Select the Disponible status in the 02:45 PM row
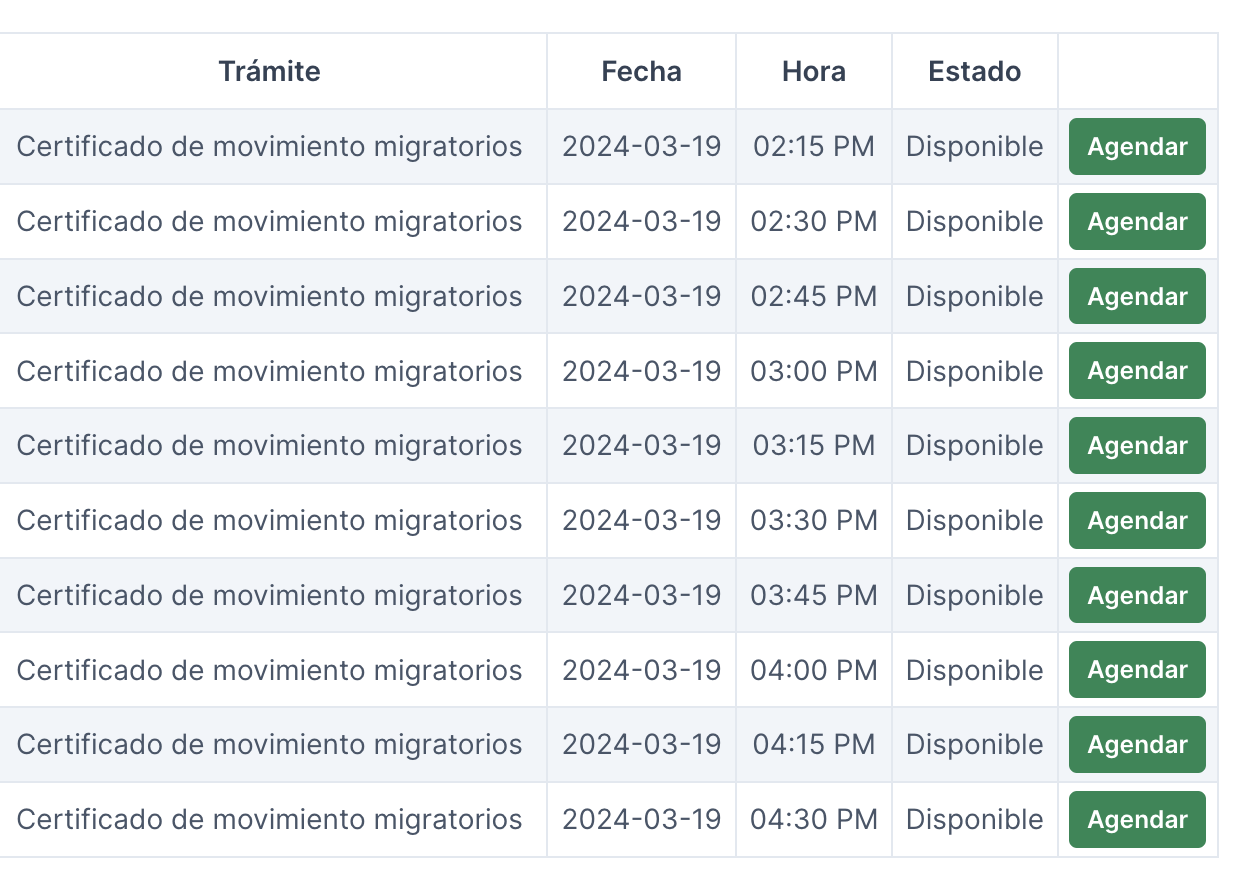1256x876 pixels. pos(974,297)
